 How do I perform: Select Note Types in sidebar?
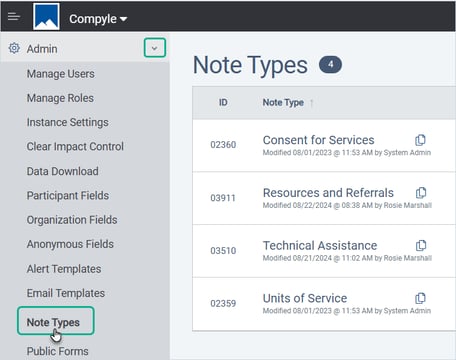tap(56, 321)
